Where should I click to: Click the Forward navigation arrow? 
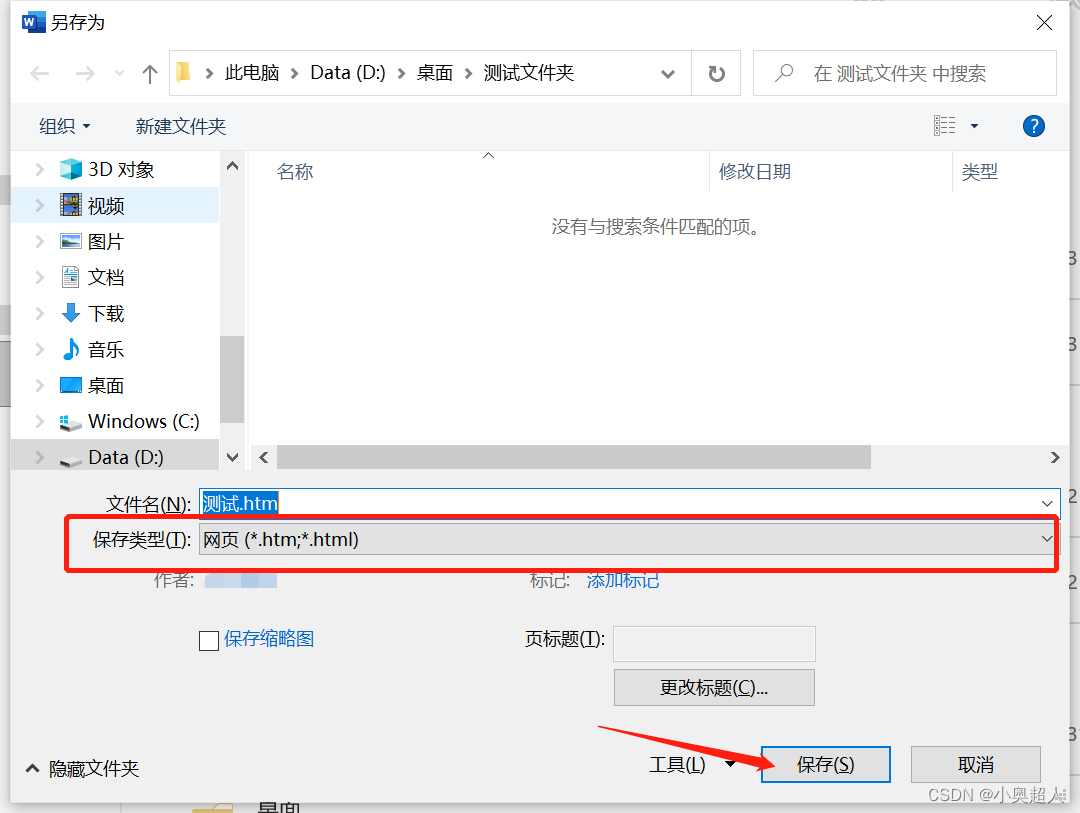click(85, 73)
